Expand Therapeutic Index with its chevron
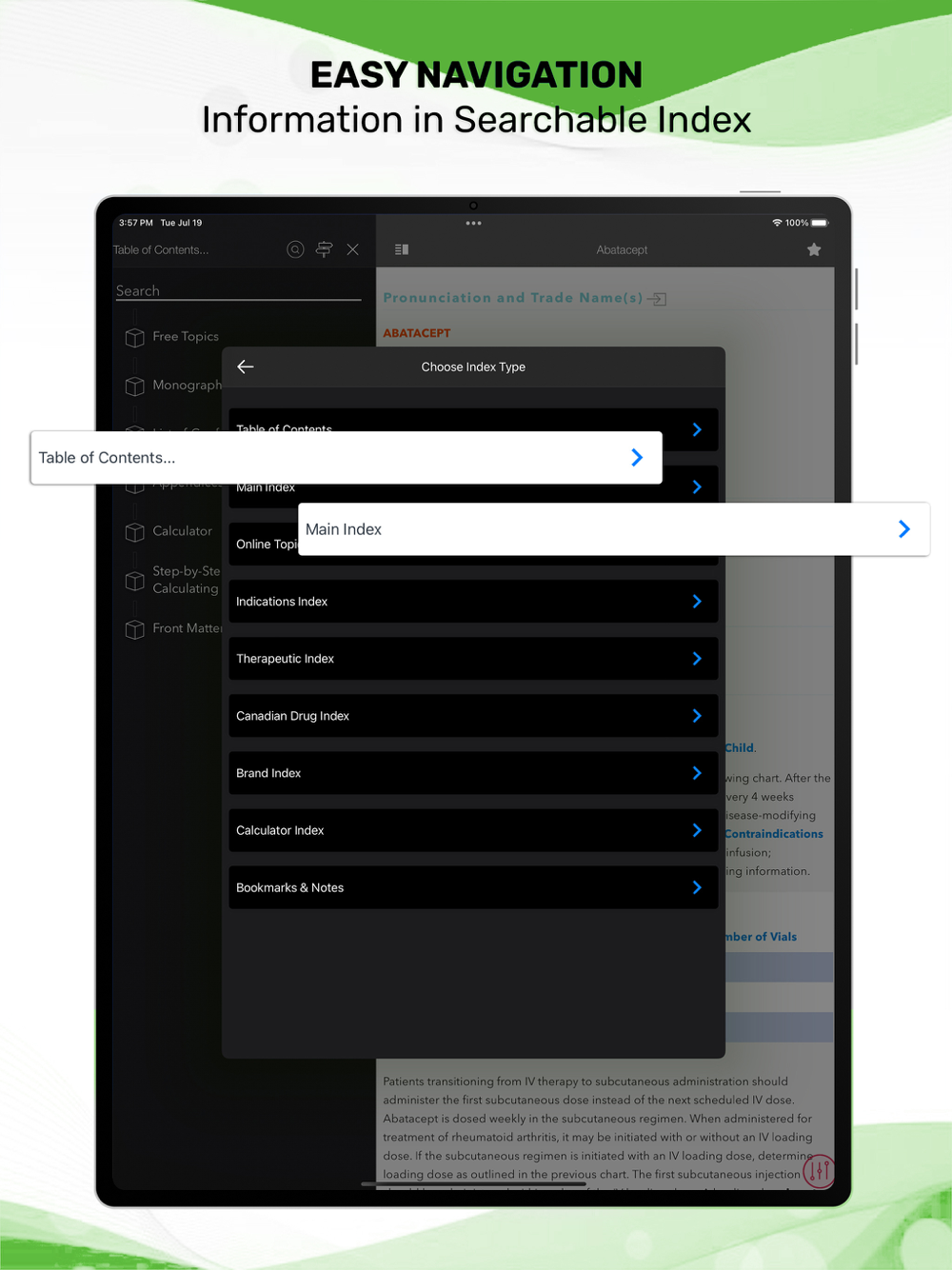The width and height of the screenshot is (952, 1270). [697, 659]
